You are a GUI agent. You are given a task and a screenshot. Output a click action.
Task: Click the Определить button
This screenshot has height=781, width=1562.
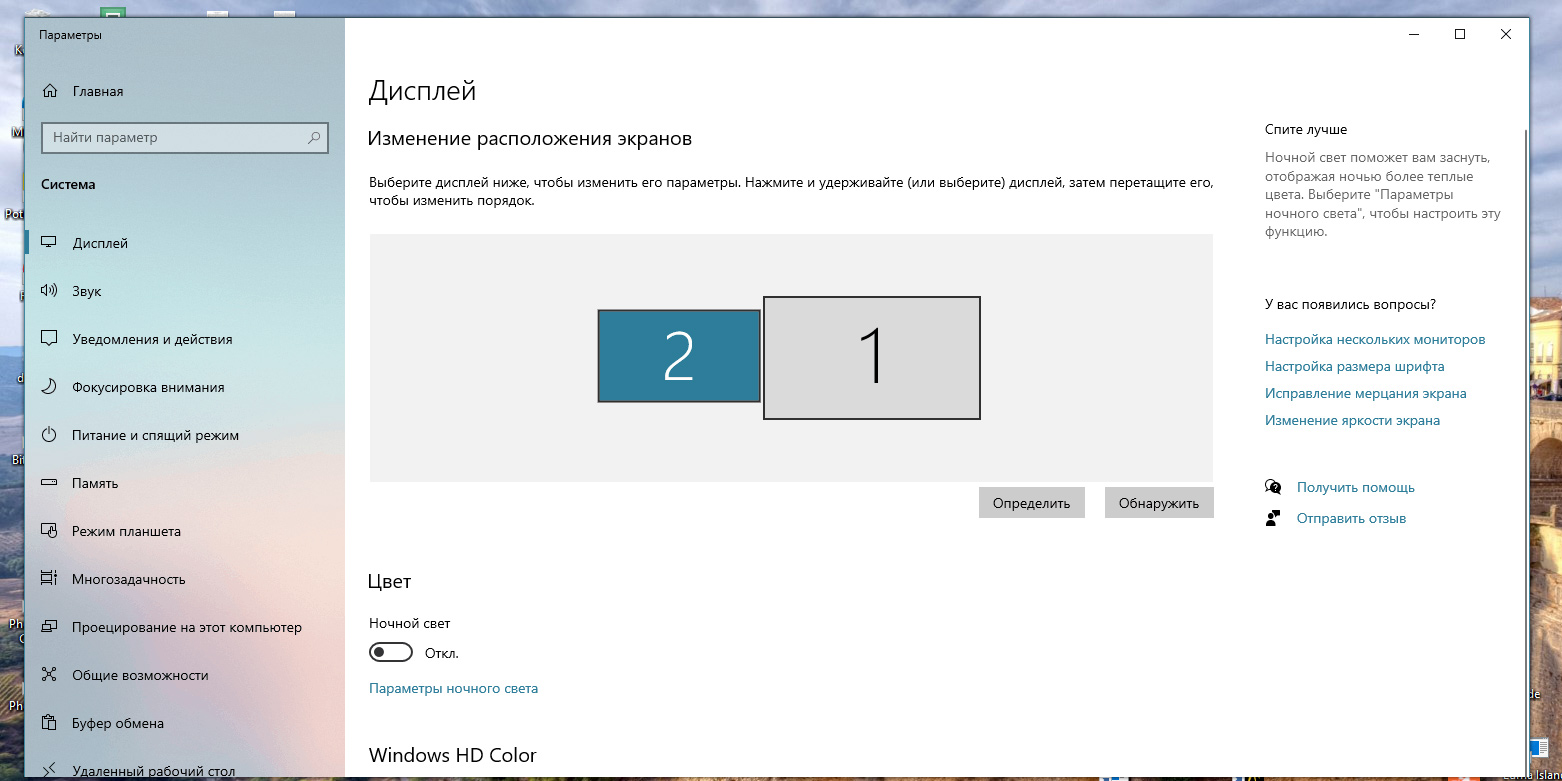coord(1031,503)
